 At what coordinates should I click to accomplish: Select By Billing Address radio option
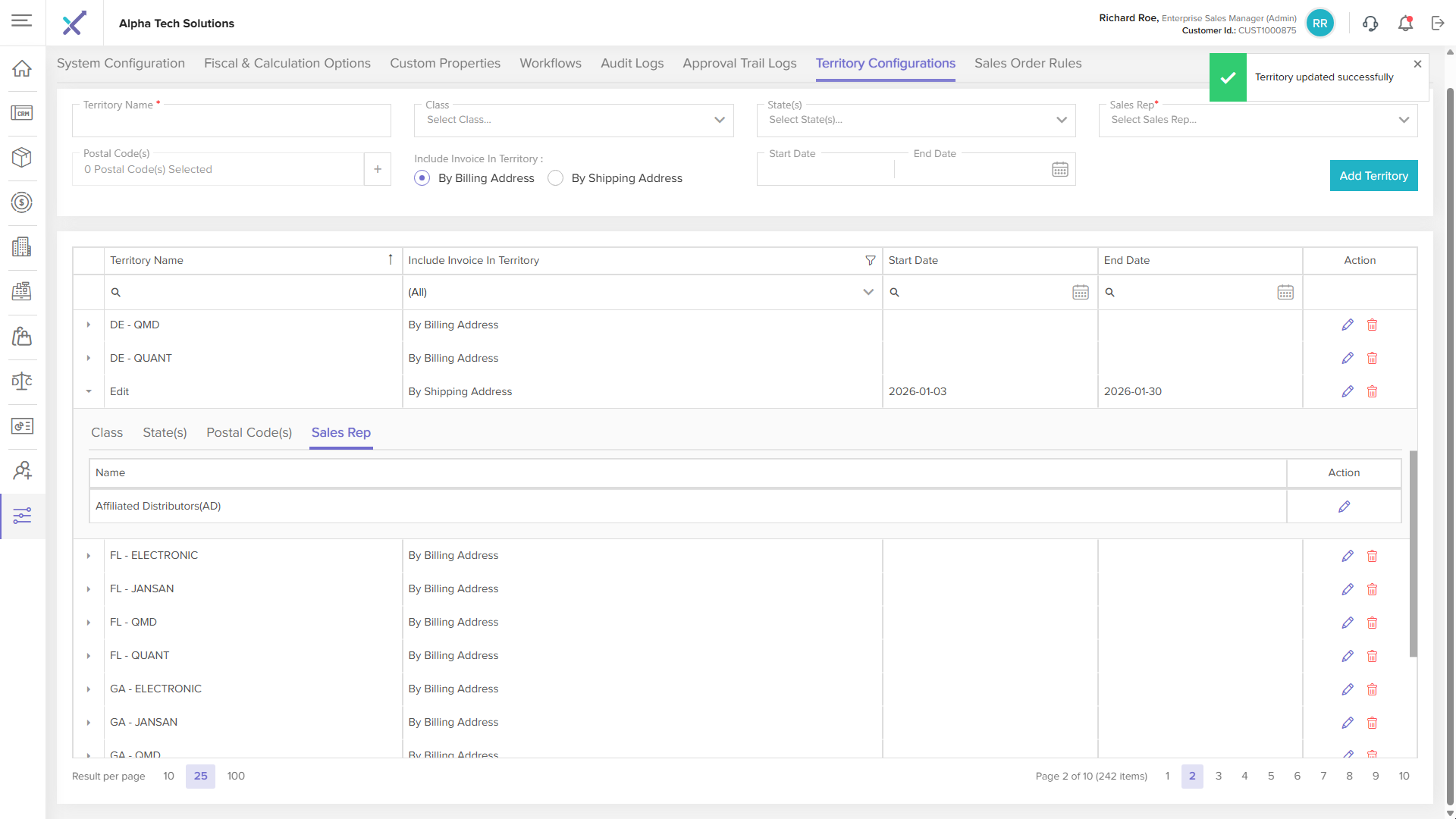422,178
